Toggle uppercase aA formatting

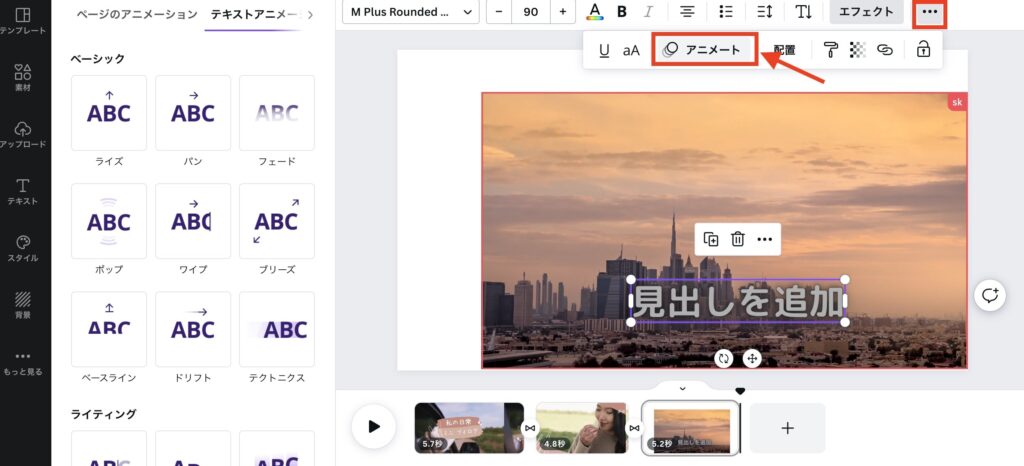coord(631,50)
